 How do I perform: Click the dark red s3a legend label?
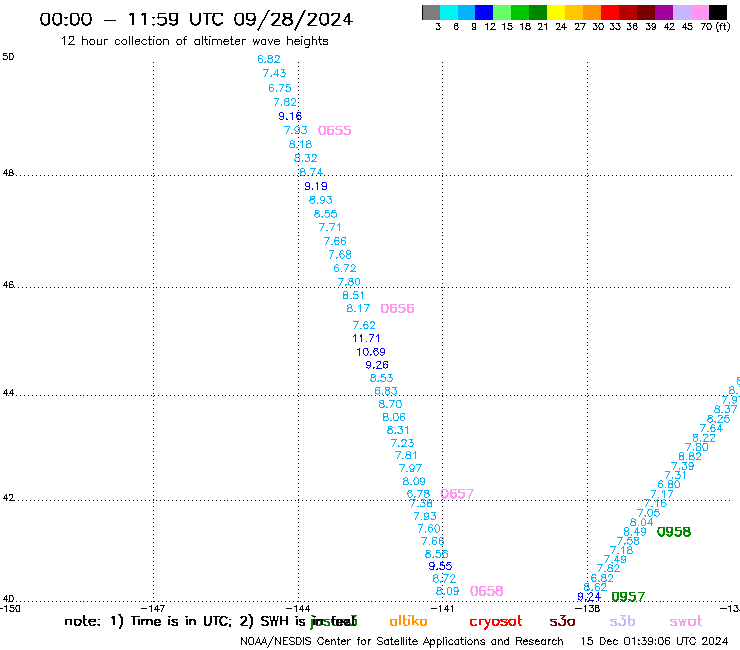point(562,622)
